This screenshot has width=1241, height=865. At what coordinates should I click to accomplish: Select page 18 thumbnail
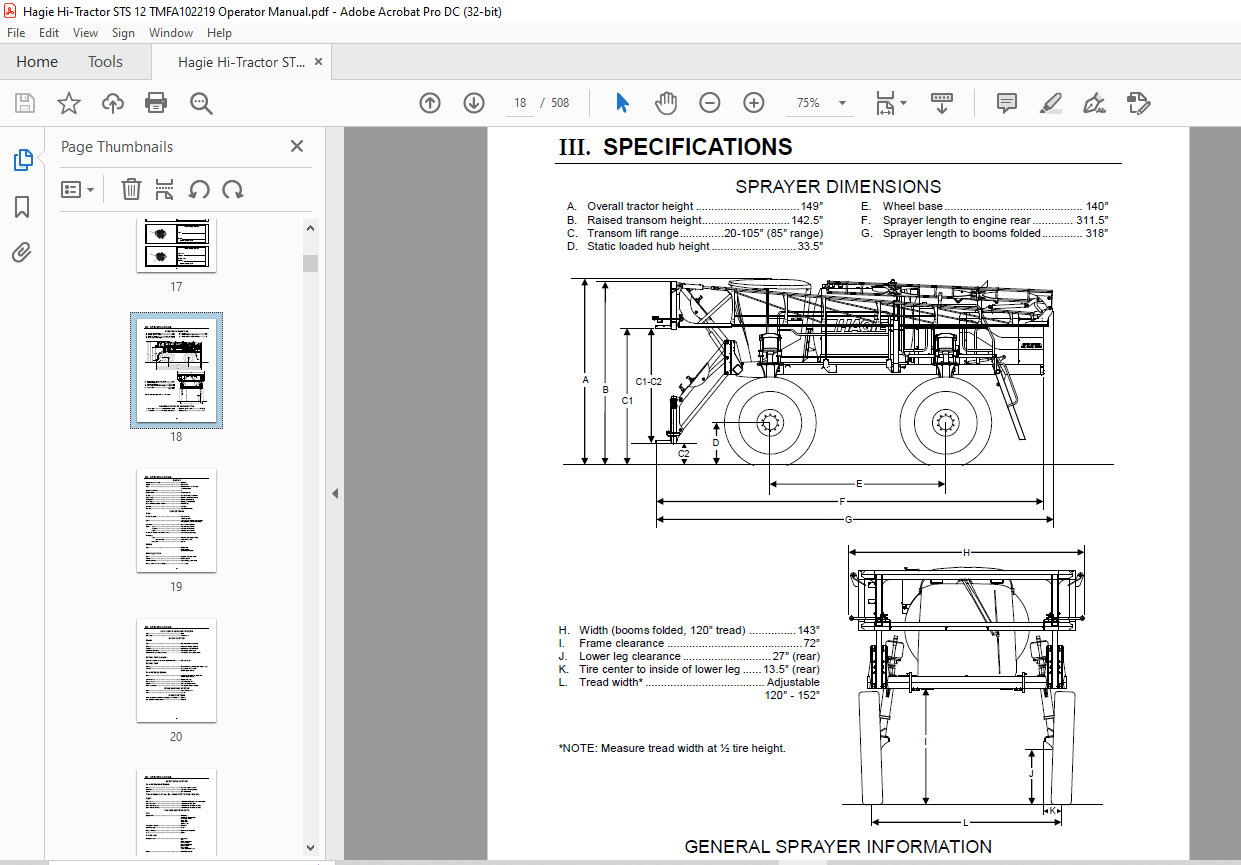[x=176, y=371]
